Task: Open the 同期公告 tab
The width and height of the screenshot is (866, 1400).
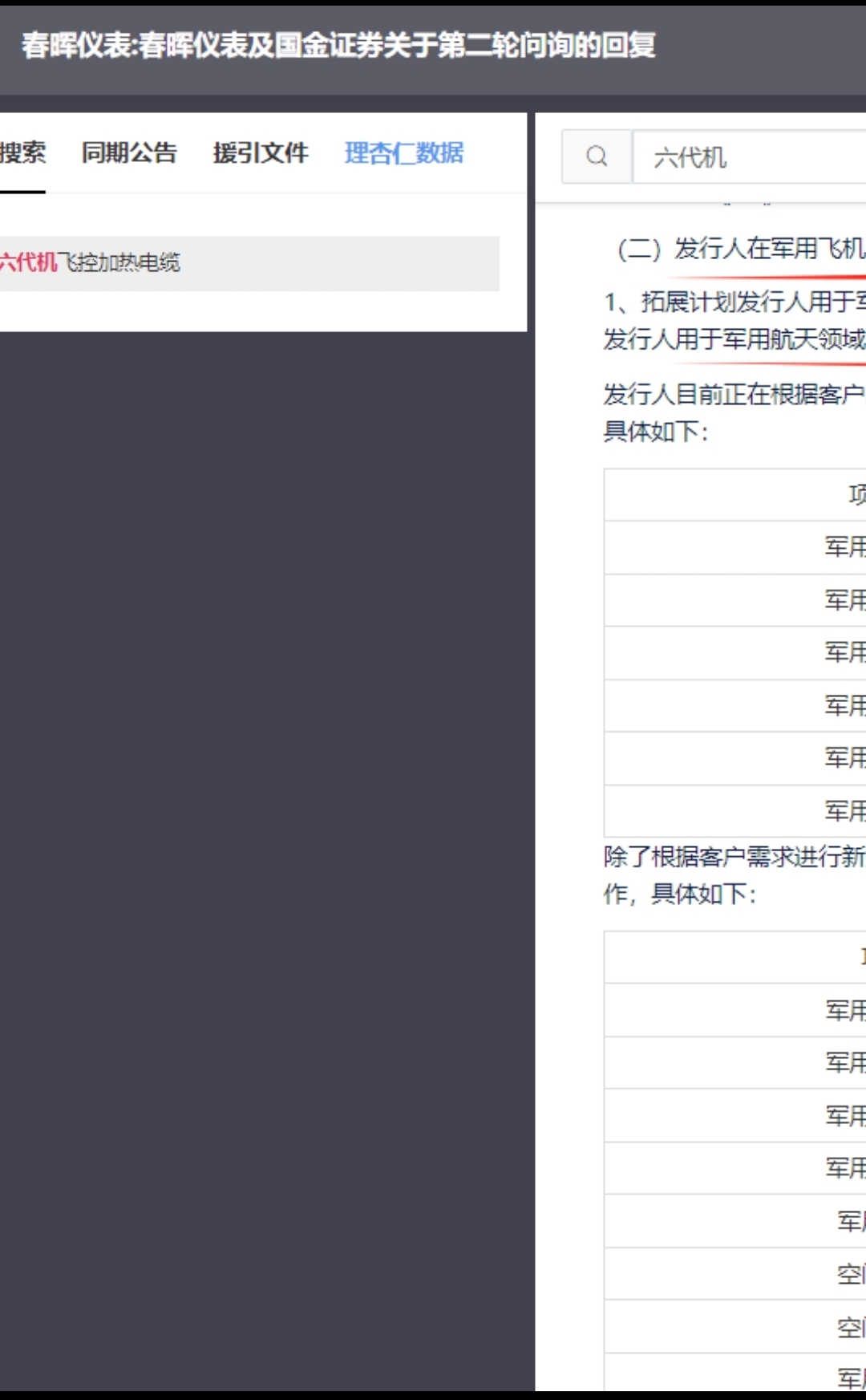Action: (x=129, y=152)
